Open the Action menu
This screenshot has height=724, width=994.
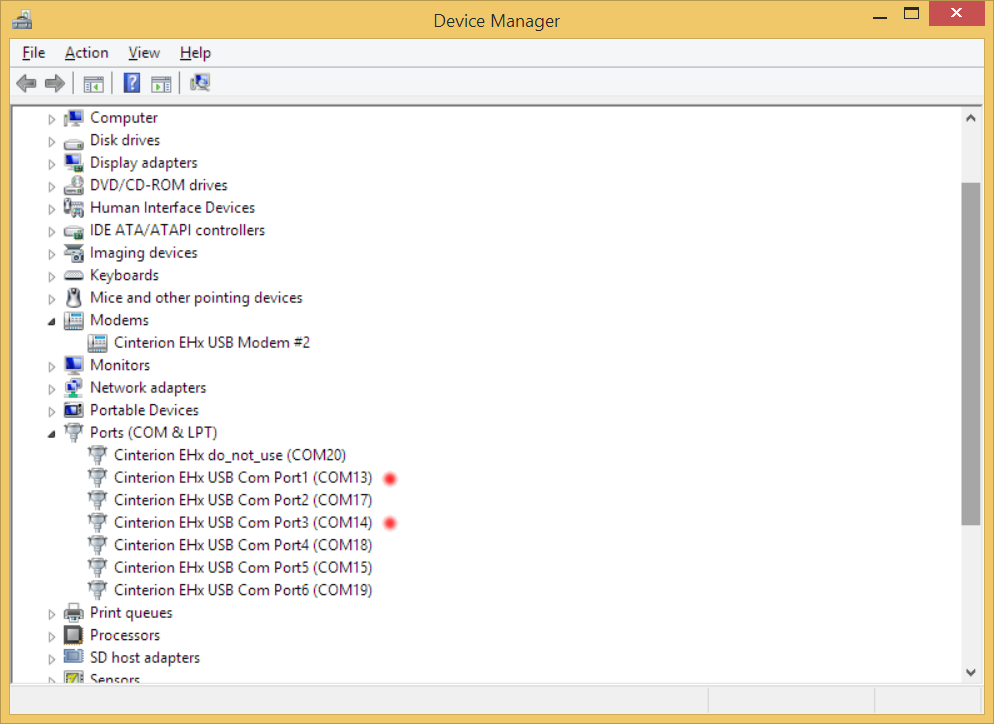87,53
